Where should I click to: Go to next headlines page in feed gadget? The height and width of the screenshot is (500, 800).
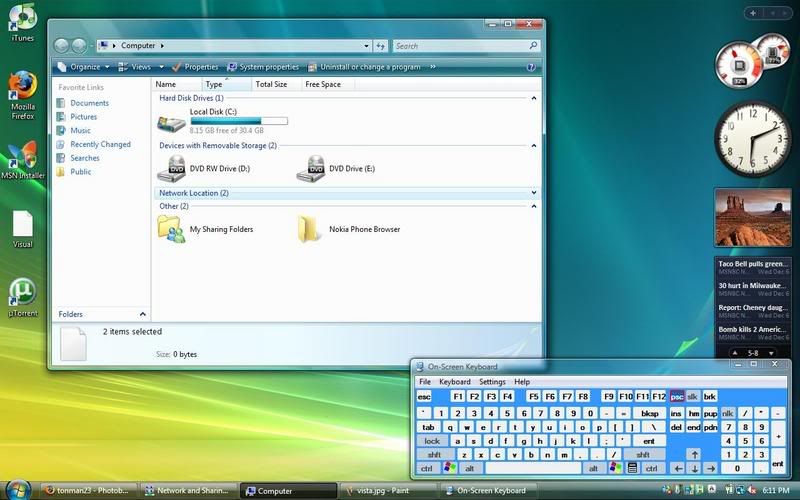click(771, 353)
